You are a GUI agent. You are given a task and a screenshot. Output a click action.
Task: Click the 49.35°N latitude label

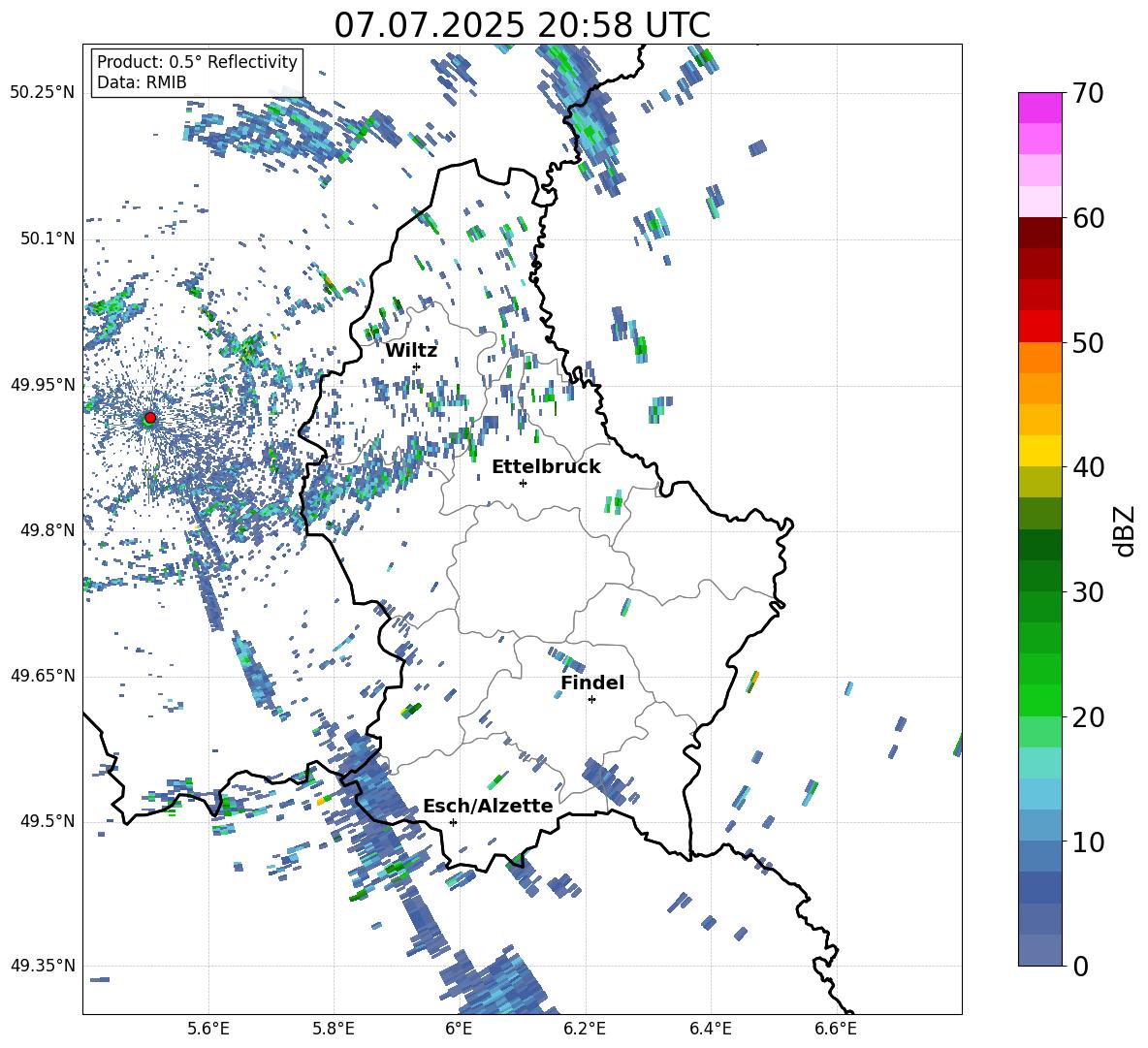pos(43,966)
